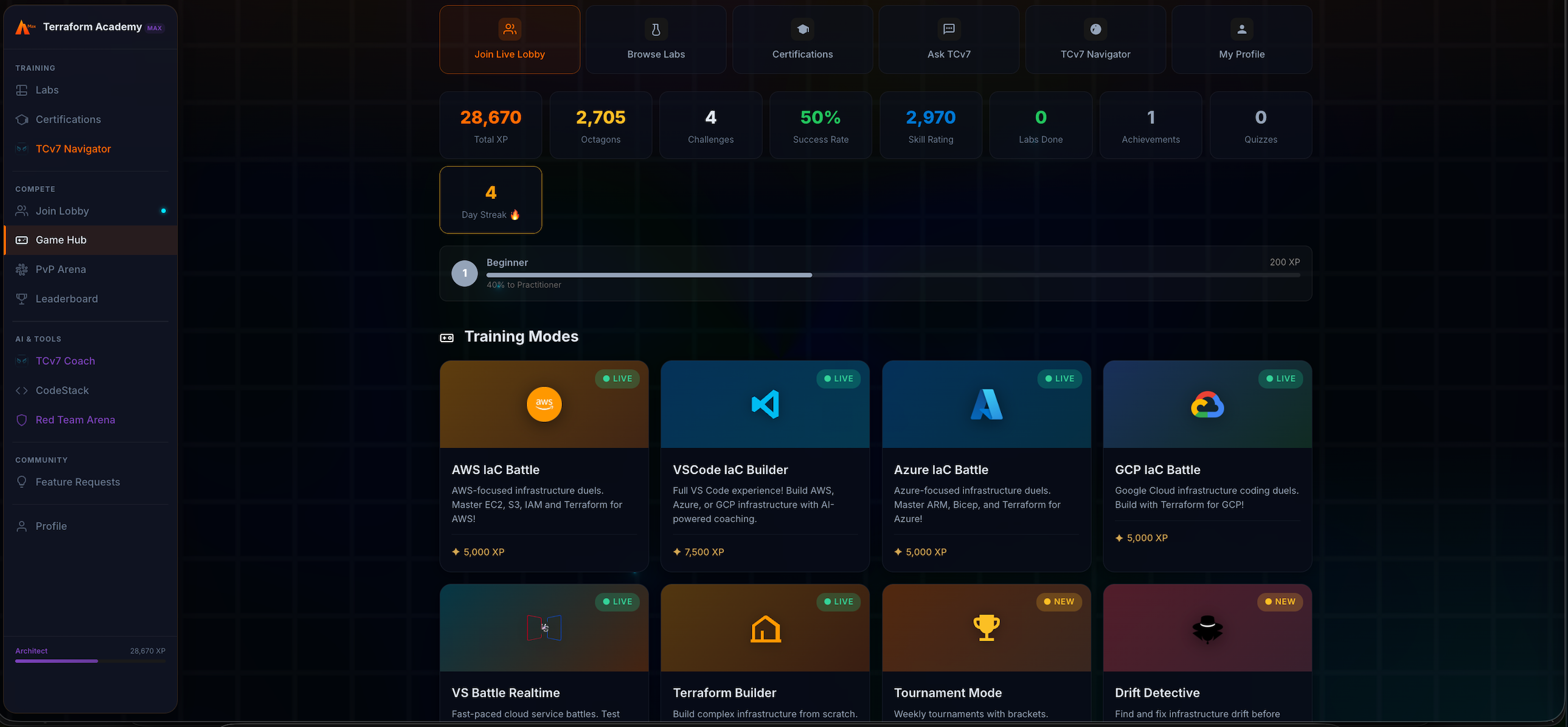Click the Browse Labs flask icon
Image resolution: width=1568 pixels, height=727 pixels.
656,29
